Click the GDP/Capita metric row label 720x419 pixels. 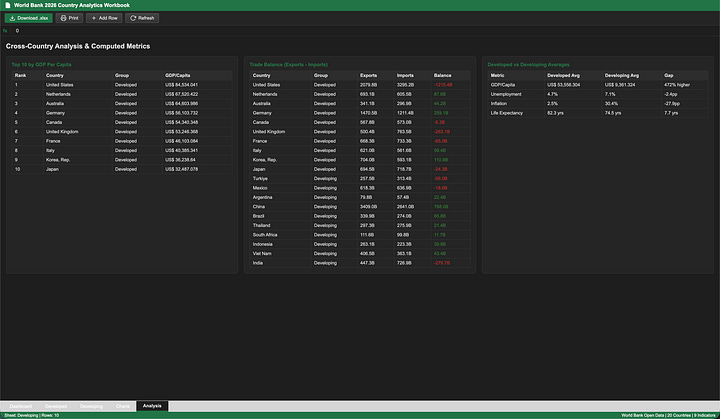[x=503, y=85]
